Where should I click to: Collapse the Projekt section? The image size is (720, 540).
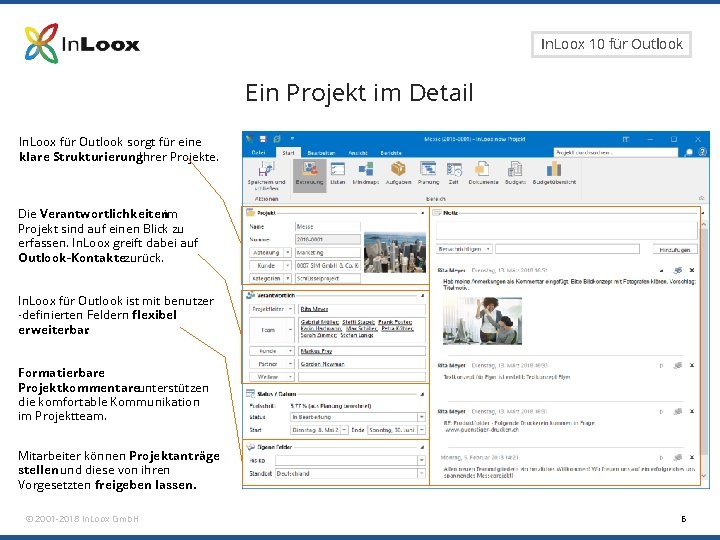[x=422, y=213]
